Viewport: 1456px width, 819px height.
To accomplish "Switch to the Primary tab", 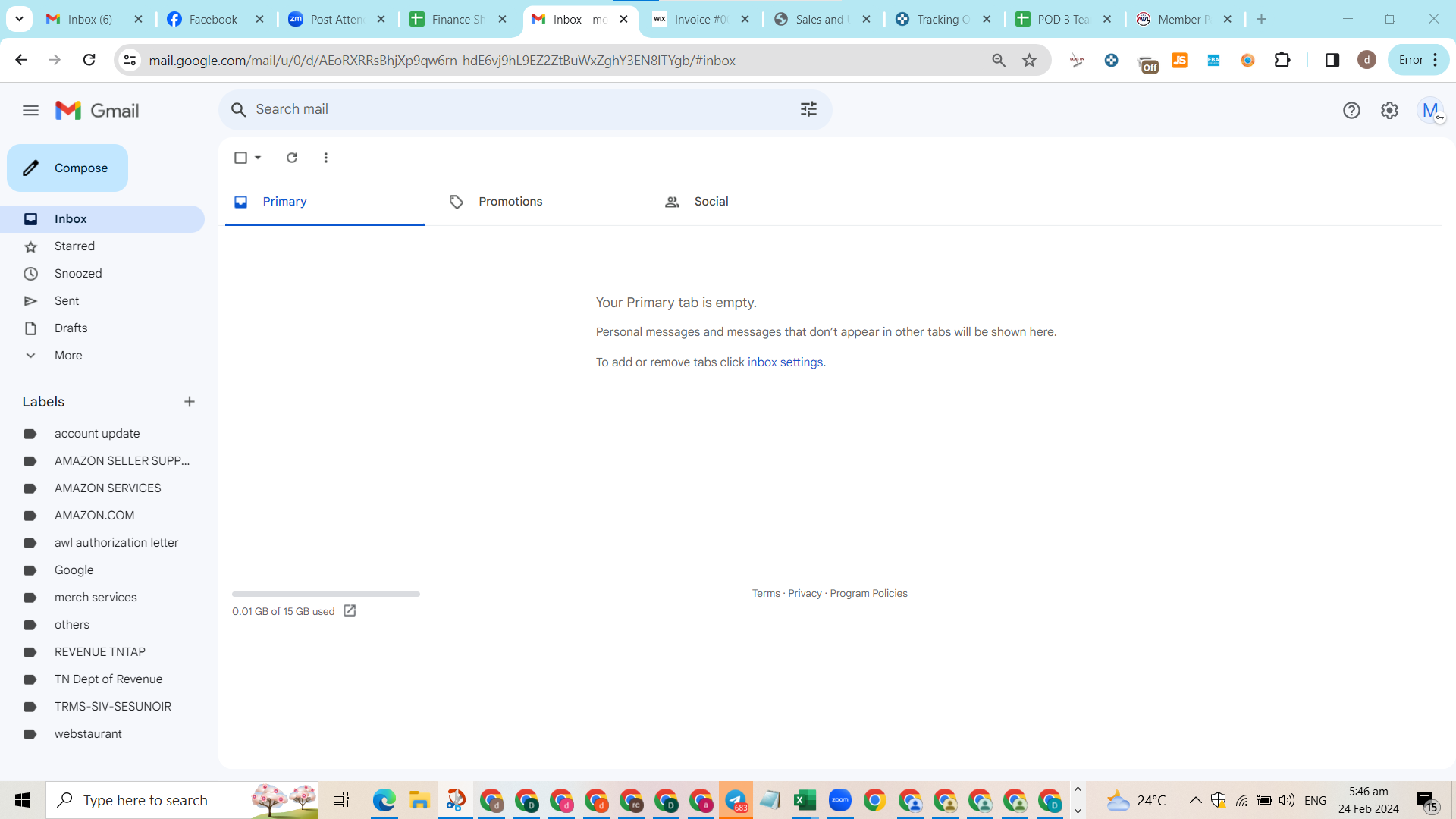I will 325,202.
